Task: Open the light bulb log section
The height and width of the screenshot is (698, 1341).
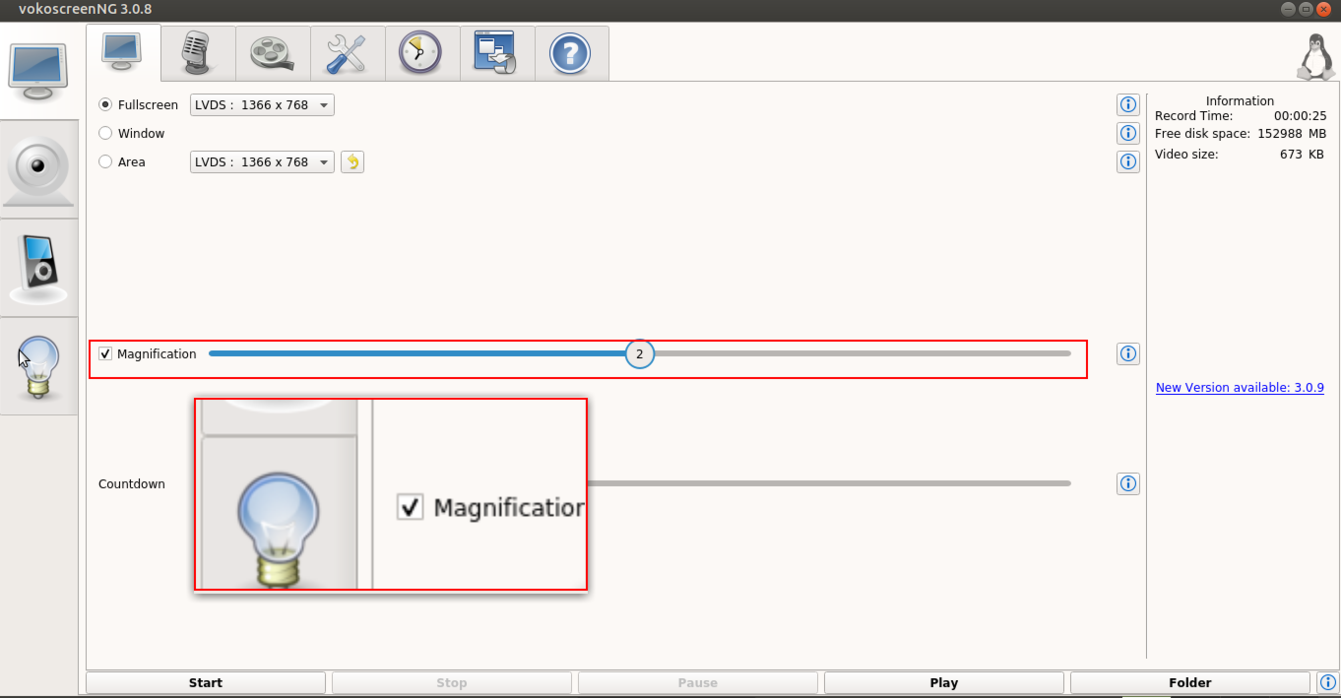Action: 38,367
